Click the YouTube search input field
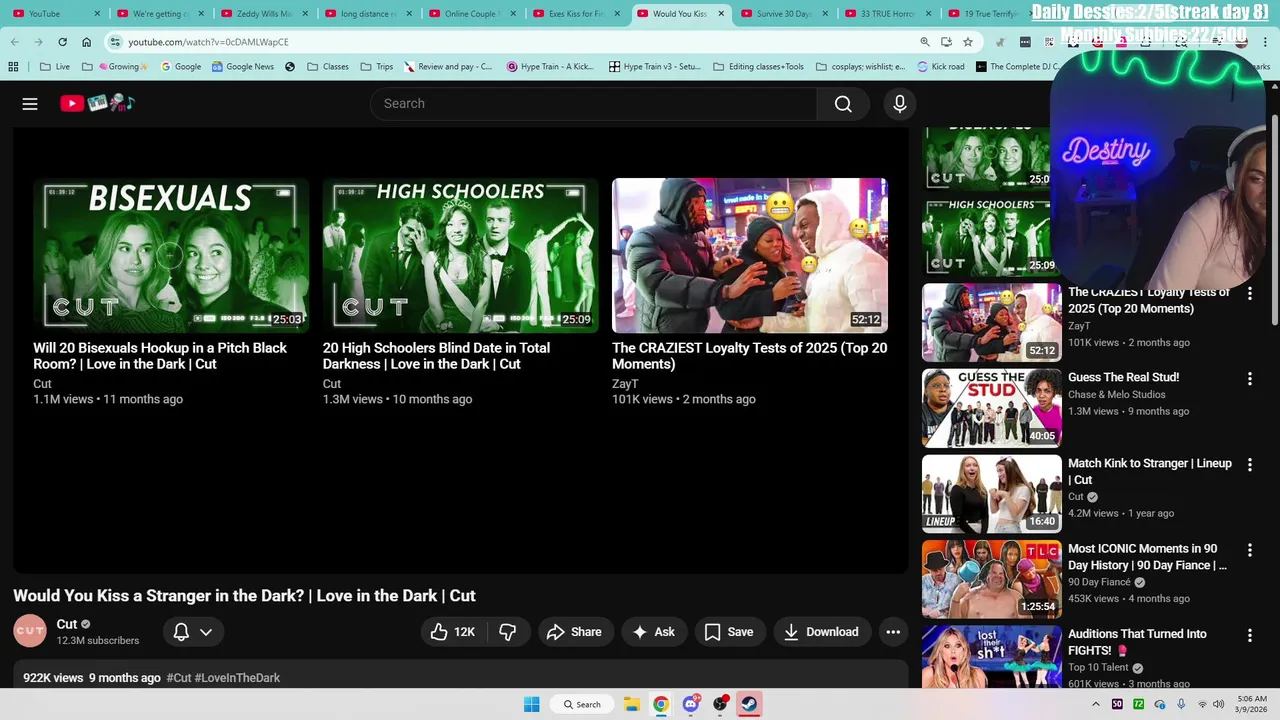This screenshot has width=1280, height=720. 594,104
